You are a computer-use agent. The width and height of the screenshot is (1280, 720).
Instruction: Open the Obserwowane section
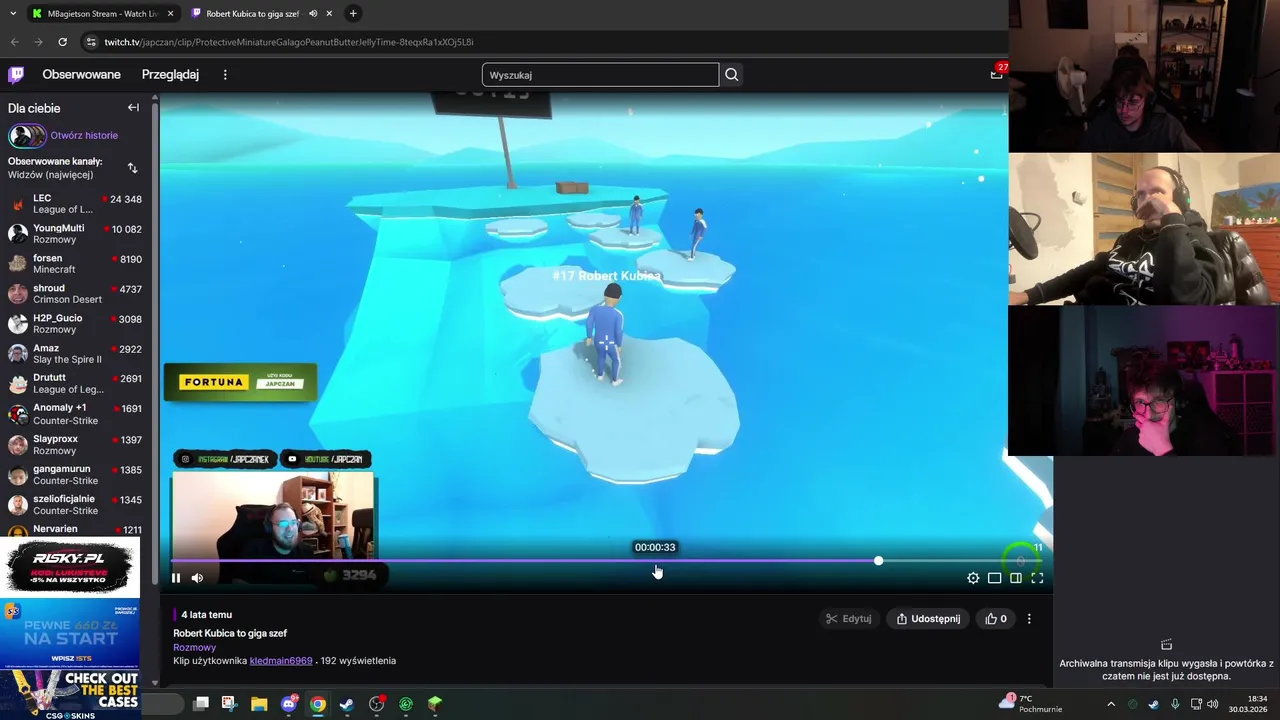(x=81, y=75)
